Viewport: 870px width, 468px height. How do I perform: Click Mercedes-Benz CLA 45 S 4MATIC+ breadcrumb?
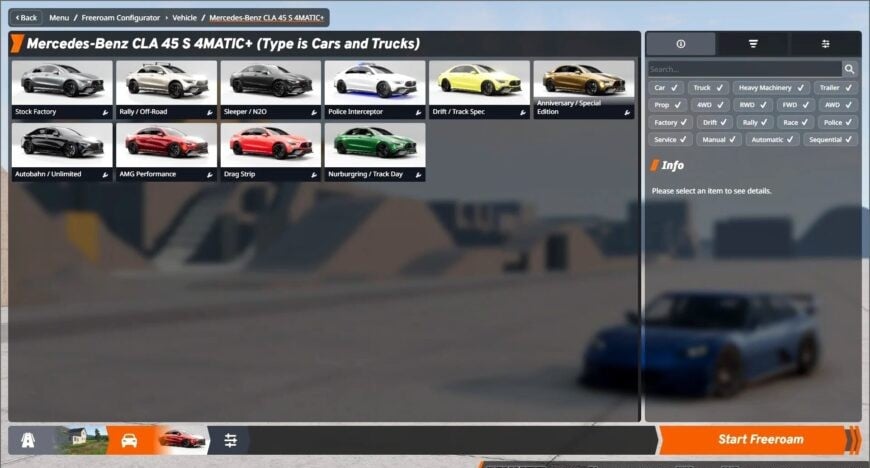pyautogui.click(x=266, y=18)
